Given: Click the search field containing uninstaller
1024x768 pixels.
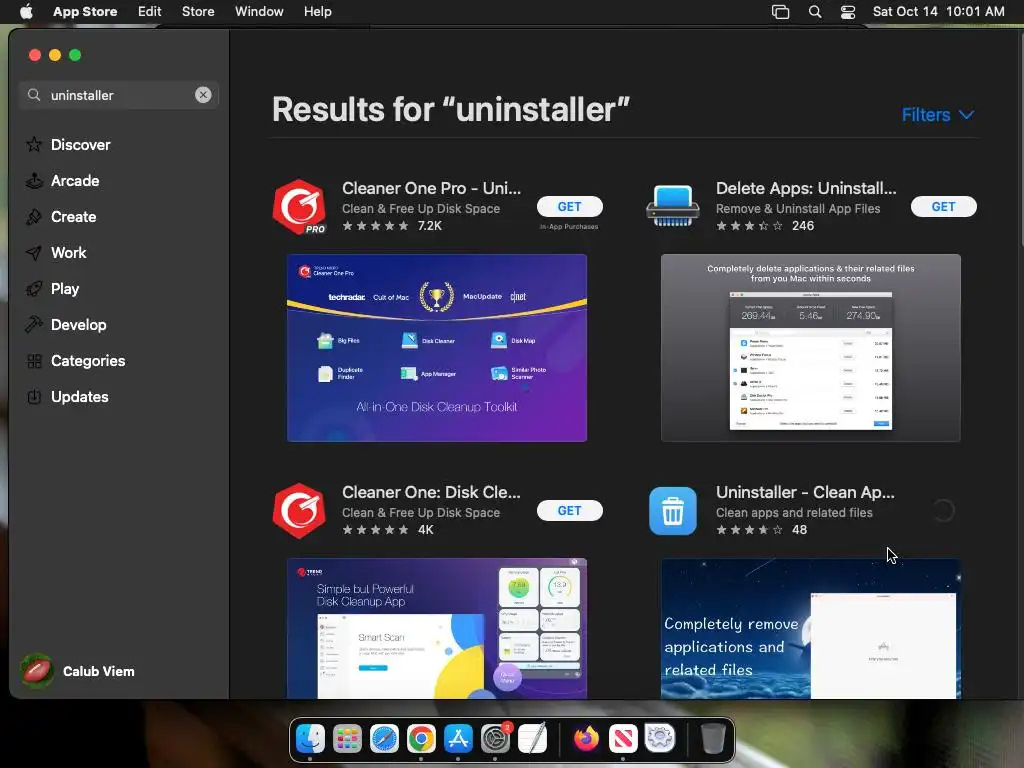Looking at the screenshot, I should [x=119, y=95].
